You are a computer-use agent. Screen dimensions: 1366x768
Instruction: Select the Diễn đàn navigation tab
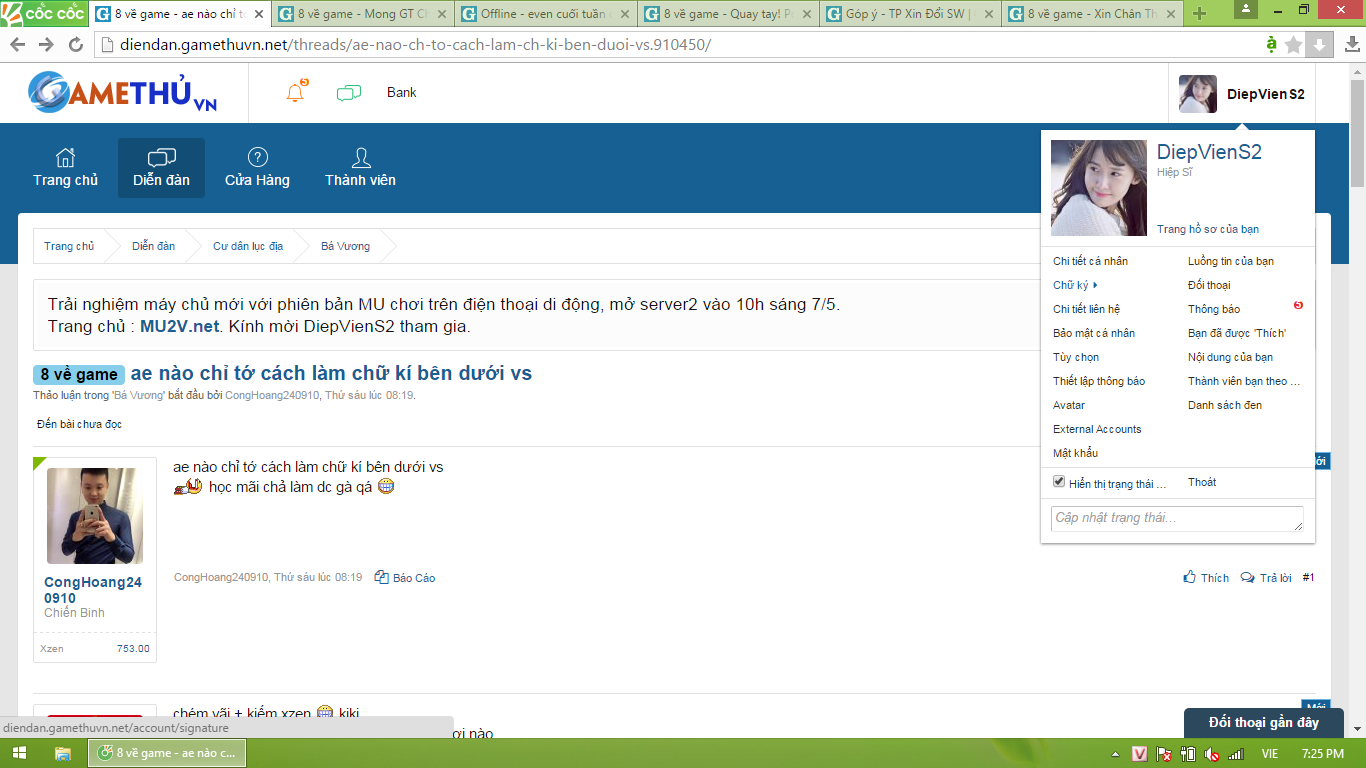[161, 167]
